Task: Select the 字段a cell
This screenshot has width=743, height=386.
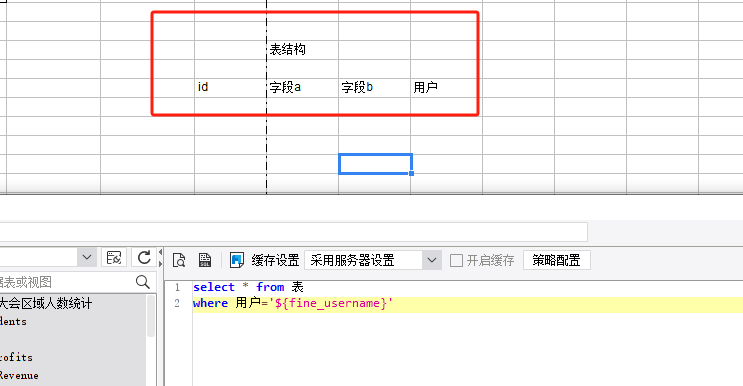Action: point(302,88)
